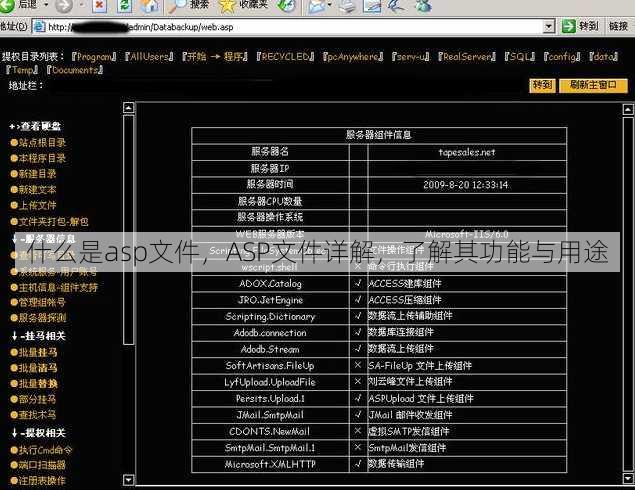635x490 pixels.
Task: Open the 『Program』 directory link
Action: pyautogui.click(x=94, y=56)
